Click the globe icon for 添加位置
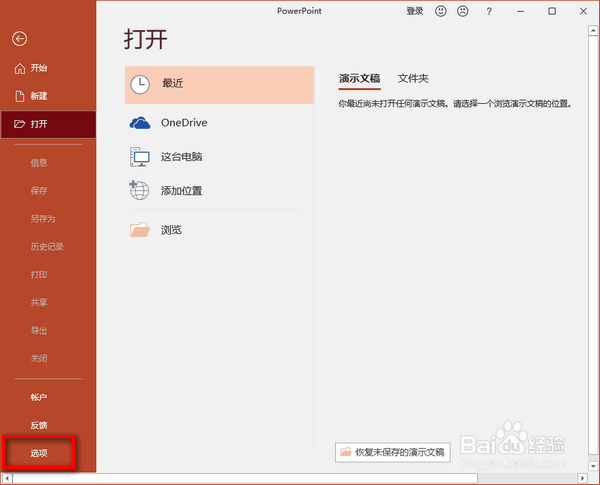This screenshot has width=600, height=485. click(139, 190)
